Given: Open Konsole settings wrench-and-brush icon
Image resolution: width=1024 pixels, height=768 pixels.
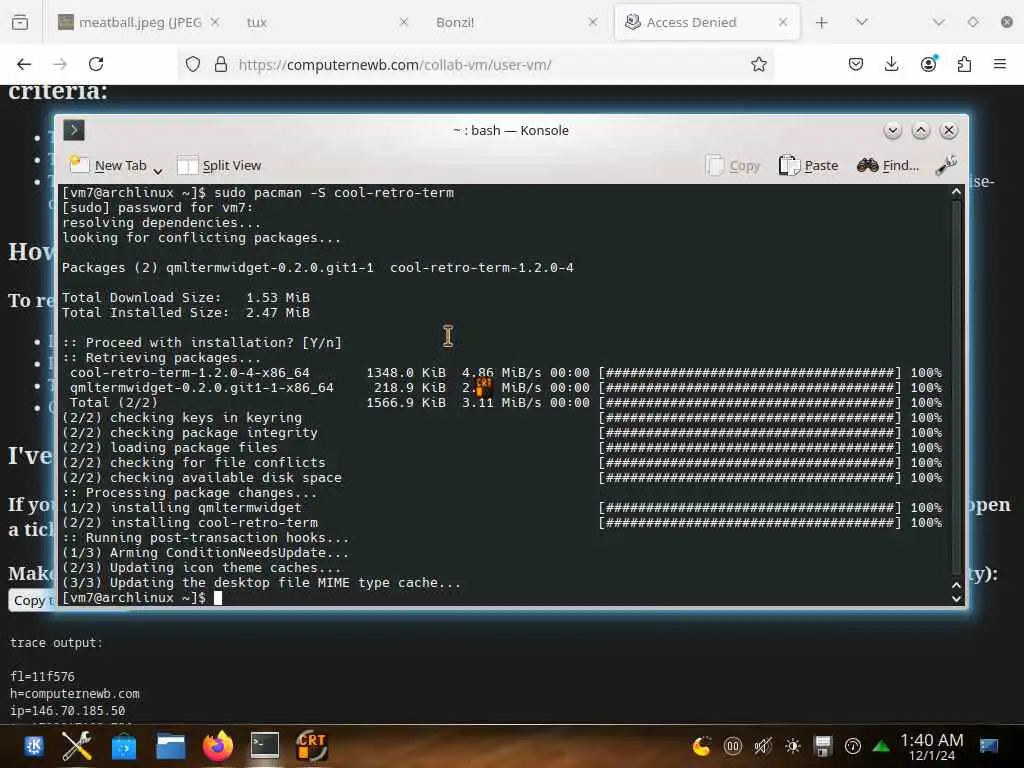Looking at the screenshot, I should [946, 165].
